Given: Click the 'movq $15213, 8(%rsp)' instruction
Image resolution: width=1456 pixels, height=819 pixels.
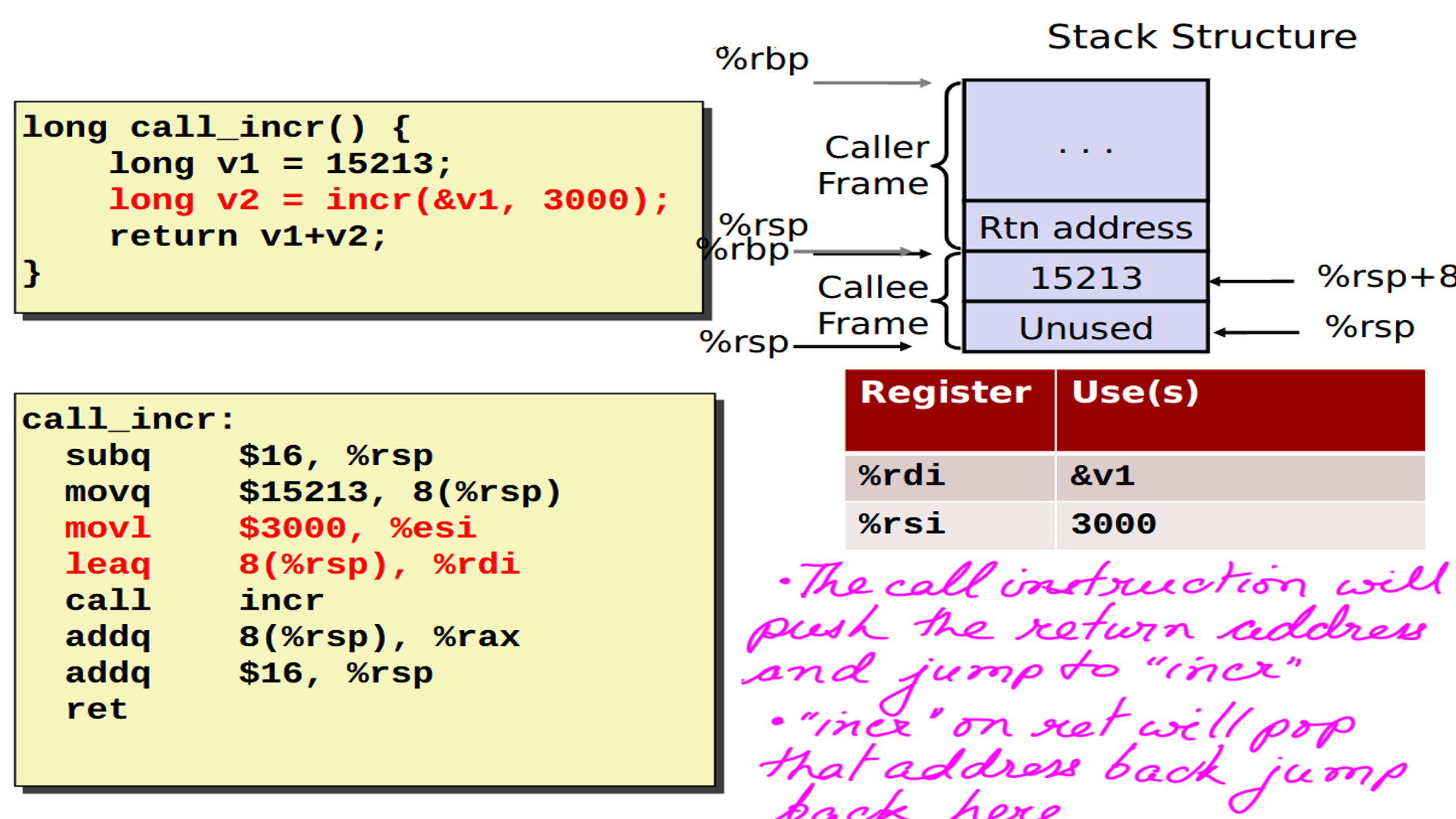Looking at the screenshot, I should tap(313, 492).
